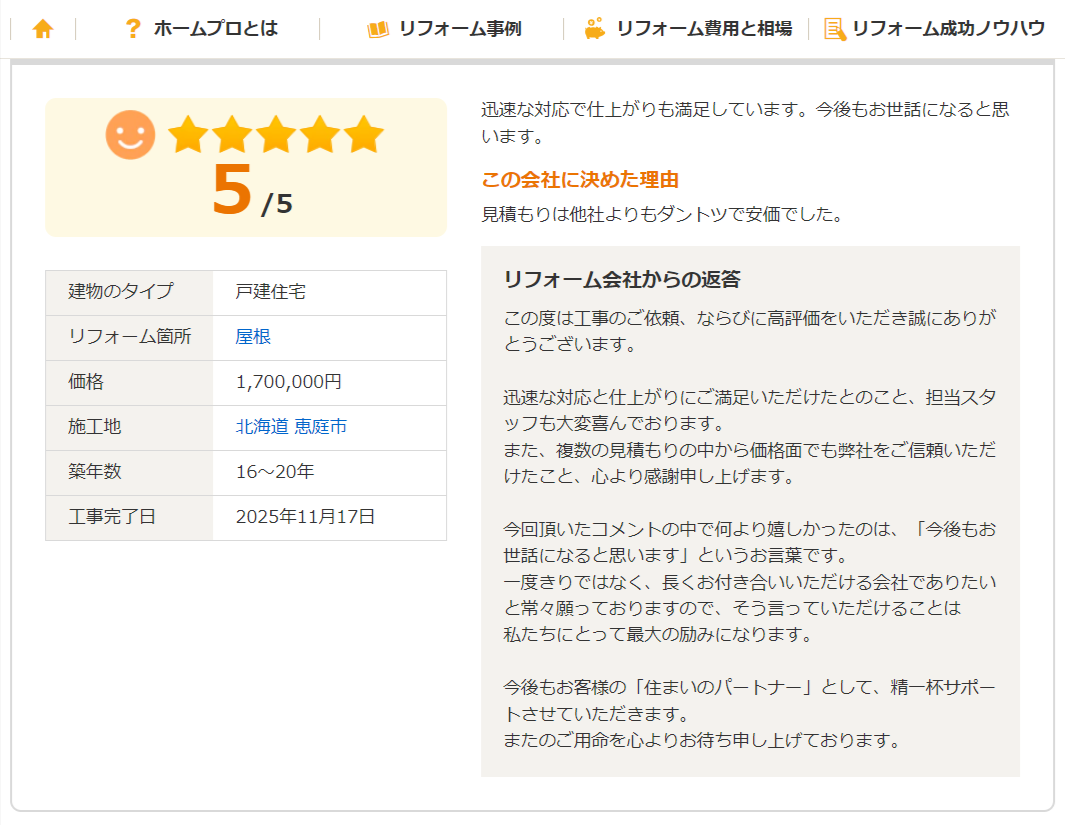Click the piggy bank icon in navigation
This screenshot has width=1065, height=825.
[595, 29]
